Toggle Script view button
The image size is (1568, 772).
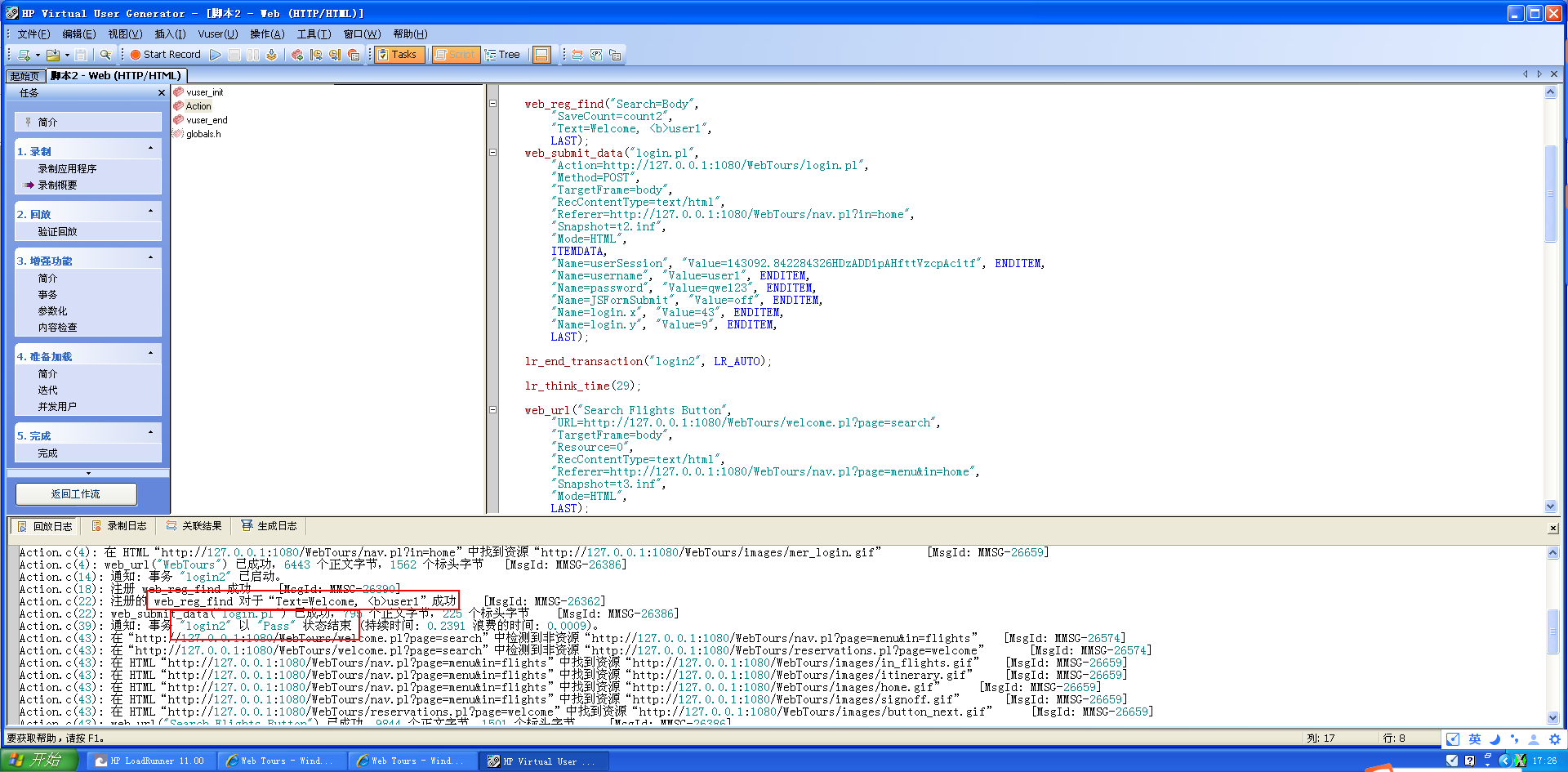[x=455, y=55]
